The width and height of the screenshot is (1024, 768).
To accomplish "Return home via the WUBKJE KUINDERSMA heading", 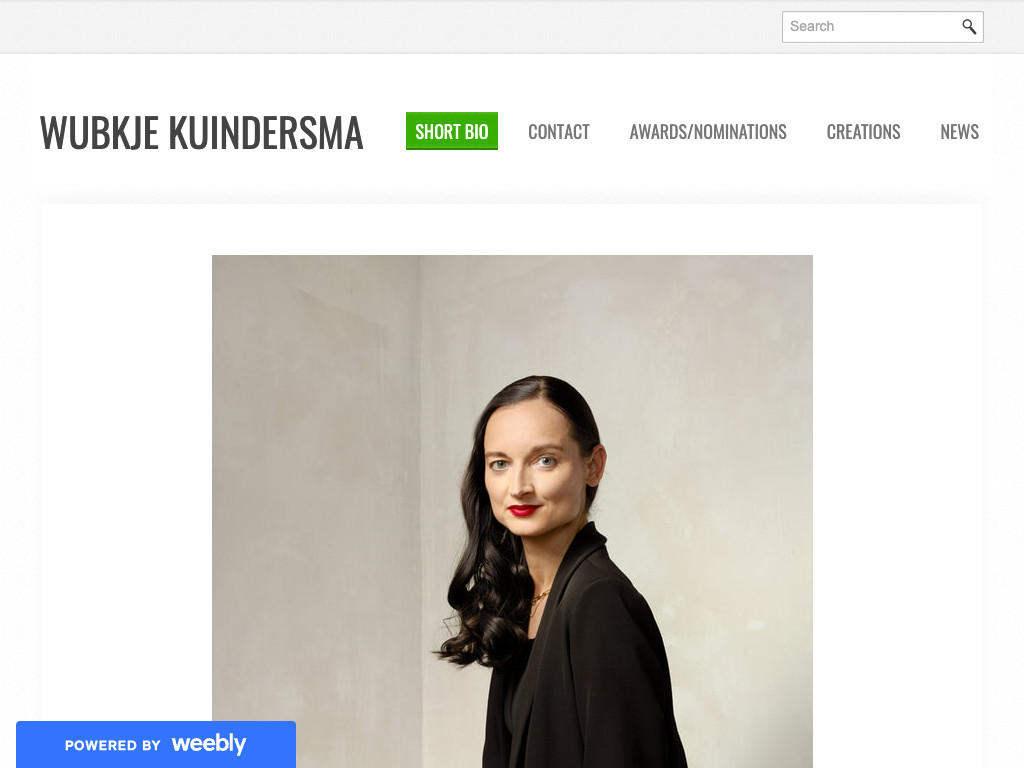I will pyautogui.click(x=201, y=133).
